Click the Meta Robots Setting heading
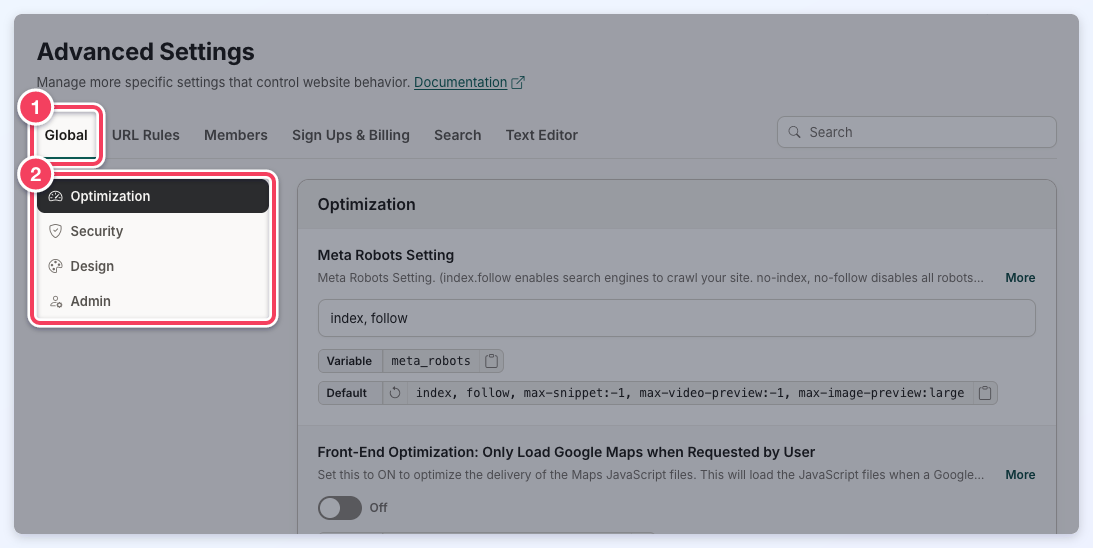This screenshot has height=548, width=1093. click(x=385, y=255)
